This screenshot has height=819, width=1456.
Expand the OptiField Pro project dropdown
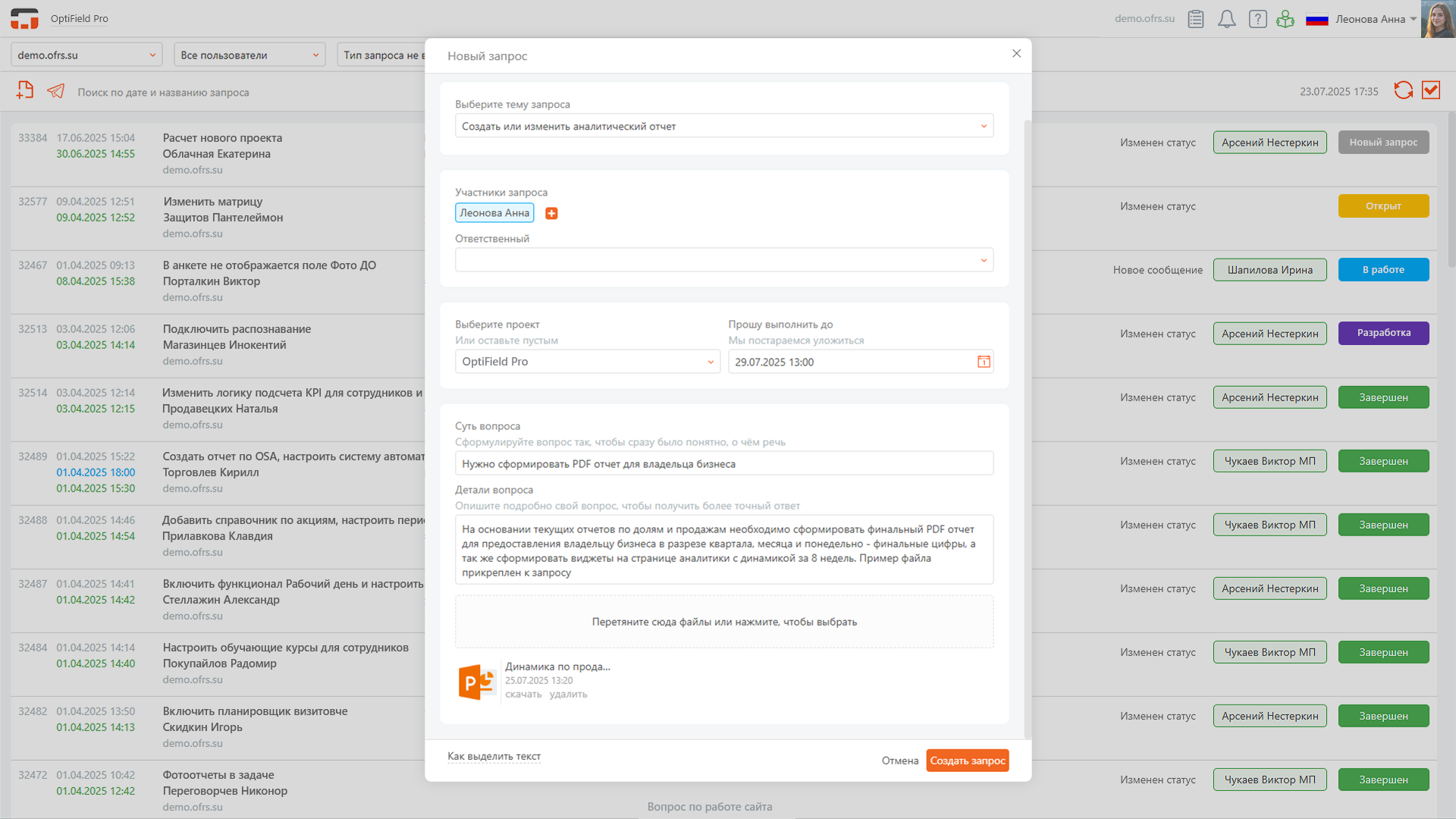click(x=587, y=362)
